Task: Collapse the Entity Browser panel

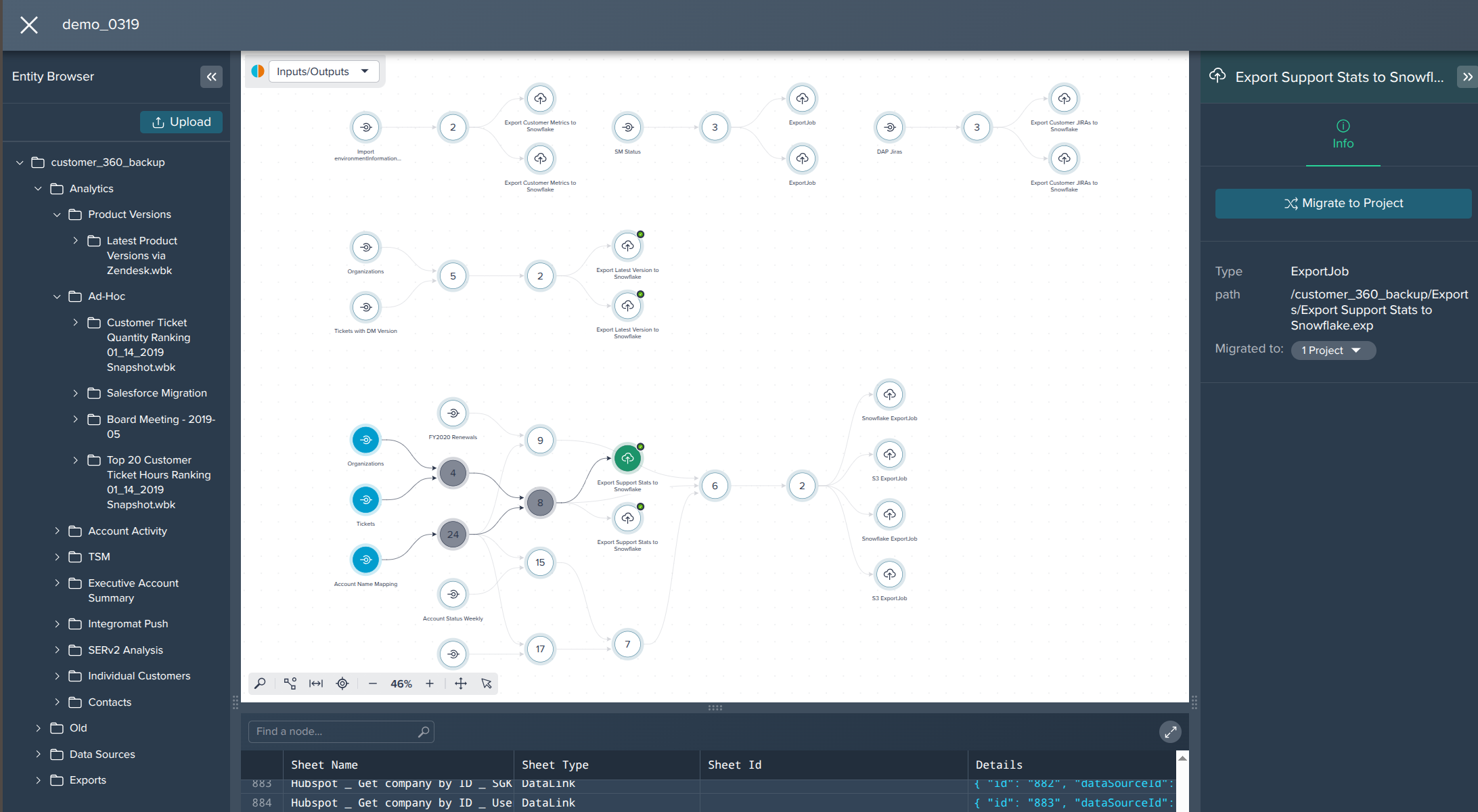Action: tap(212, 76)
